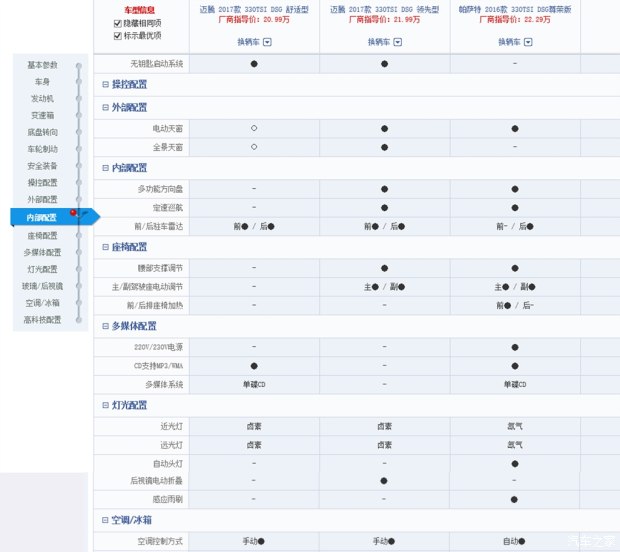Collapse the 灯光配置 section
Viewport: 620px width, 552px height.
(x=106, y=405)
